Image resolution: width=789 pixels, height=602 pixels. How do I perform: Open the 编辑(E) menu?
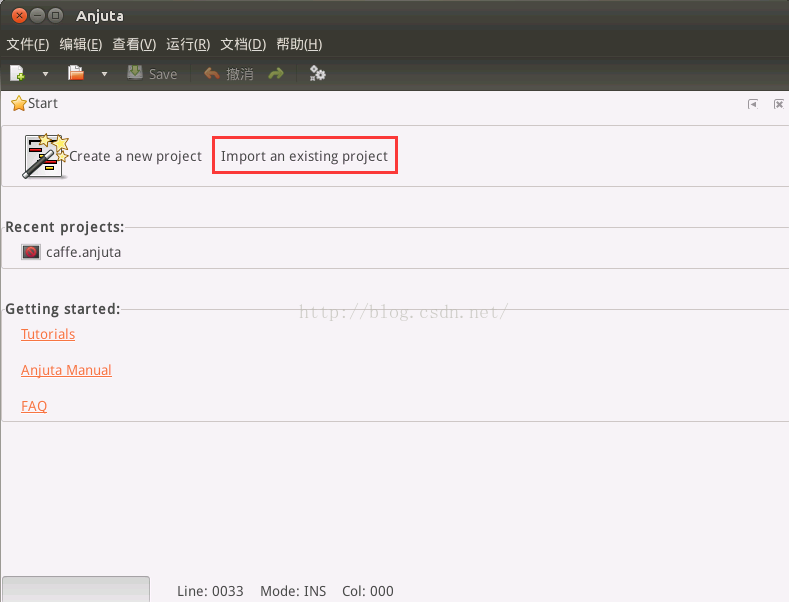[81, 44]
